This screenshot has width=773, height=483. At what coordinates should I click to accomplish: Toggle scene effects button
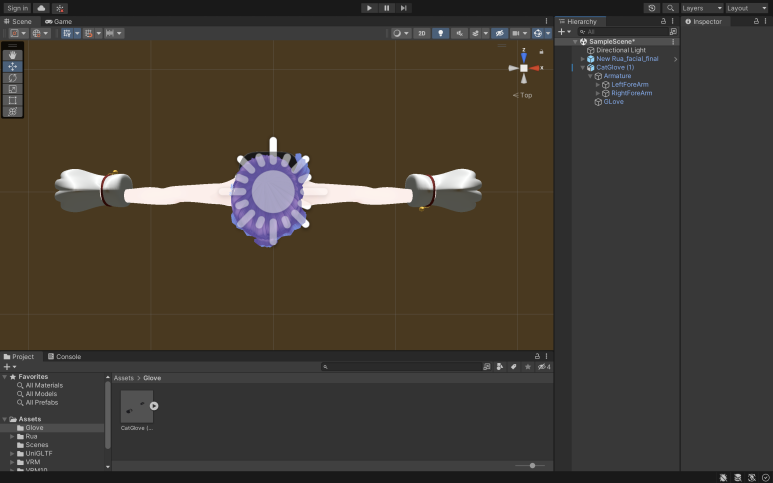(475, 33)
